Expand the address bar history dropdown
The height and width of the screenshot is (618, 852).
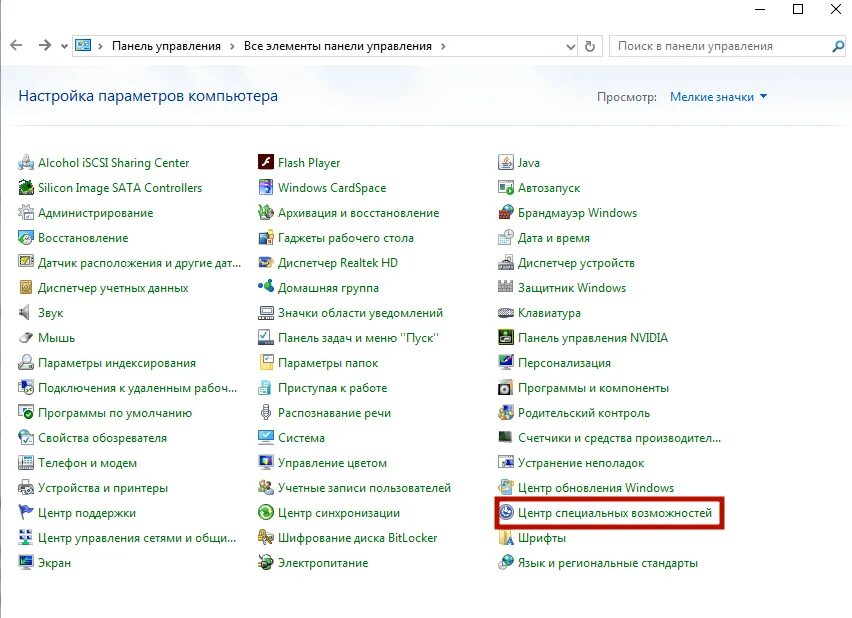571,47
